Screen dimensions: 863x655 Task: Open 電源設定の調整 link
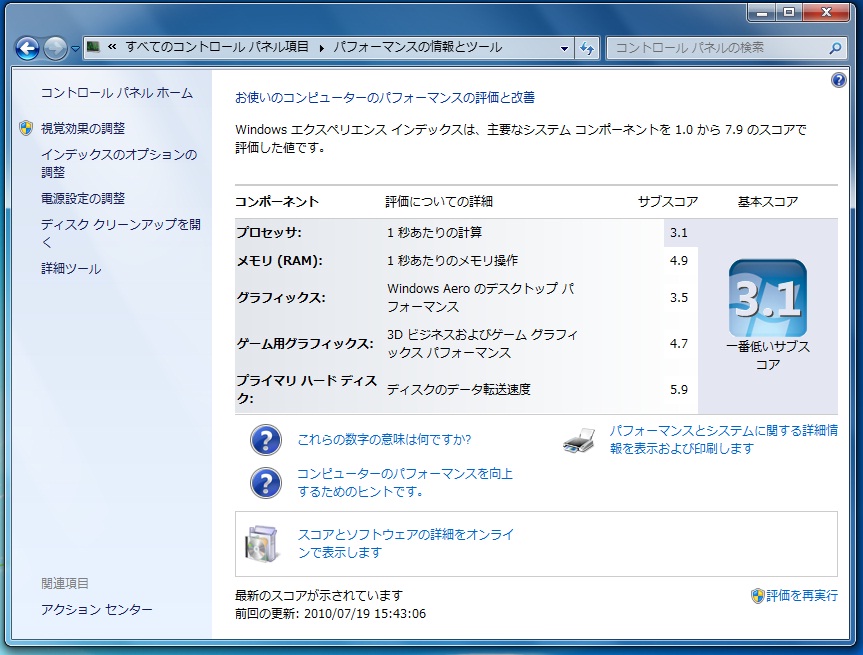pos(83,198)
